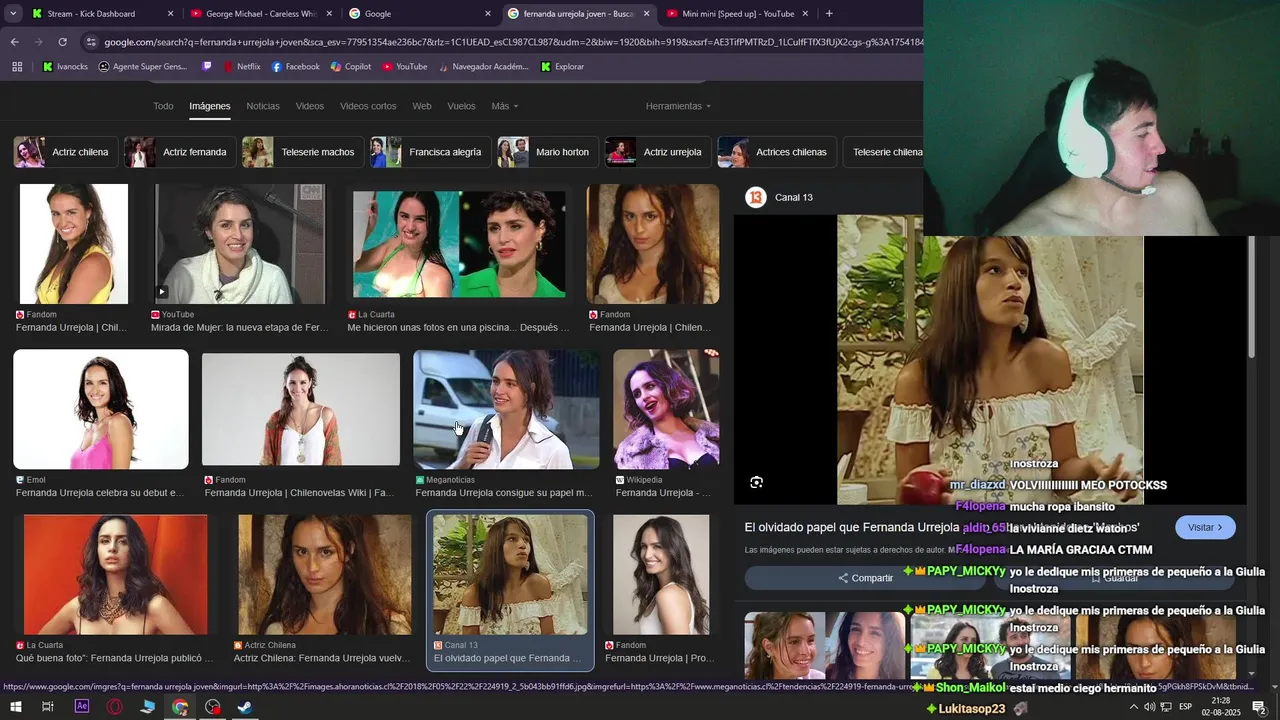Select the Todo search filter

pyautogui.click(x=163, y=106)
